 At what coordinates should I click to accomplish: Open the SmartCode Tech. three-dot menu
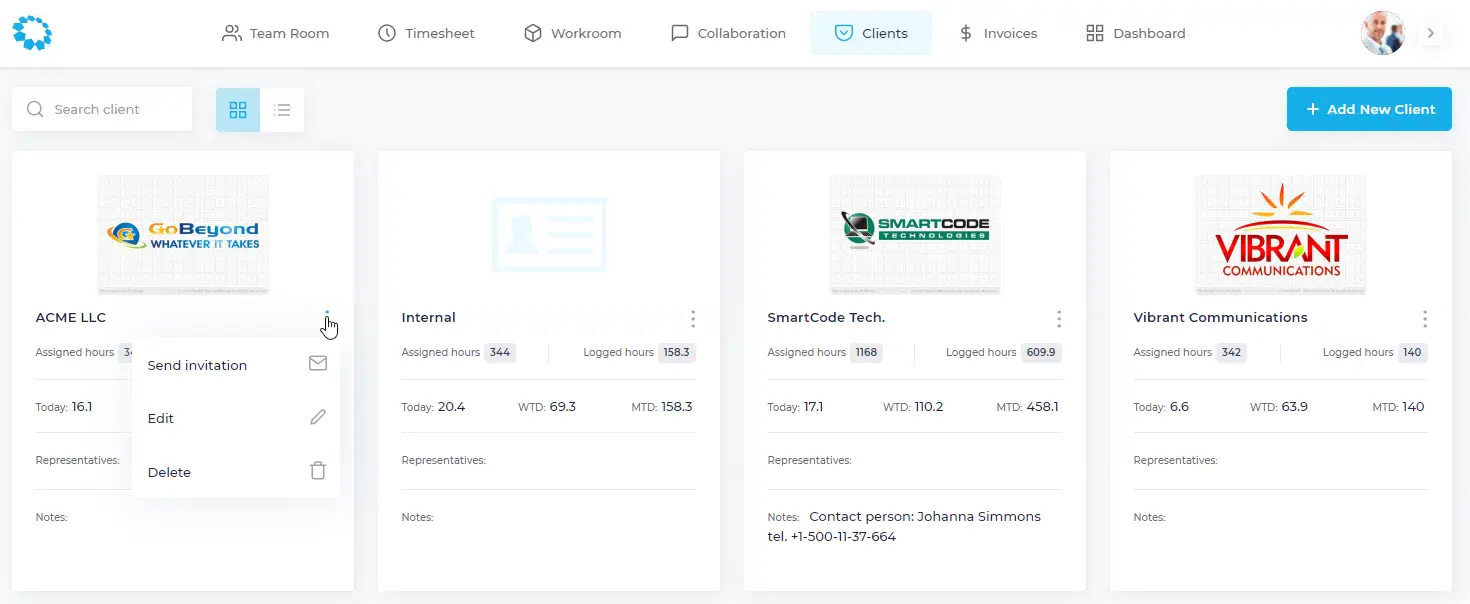click(x=1059, y=319)
